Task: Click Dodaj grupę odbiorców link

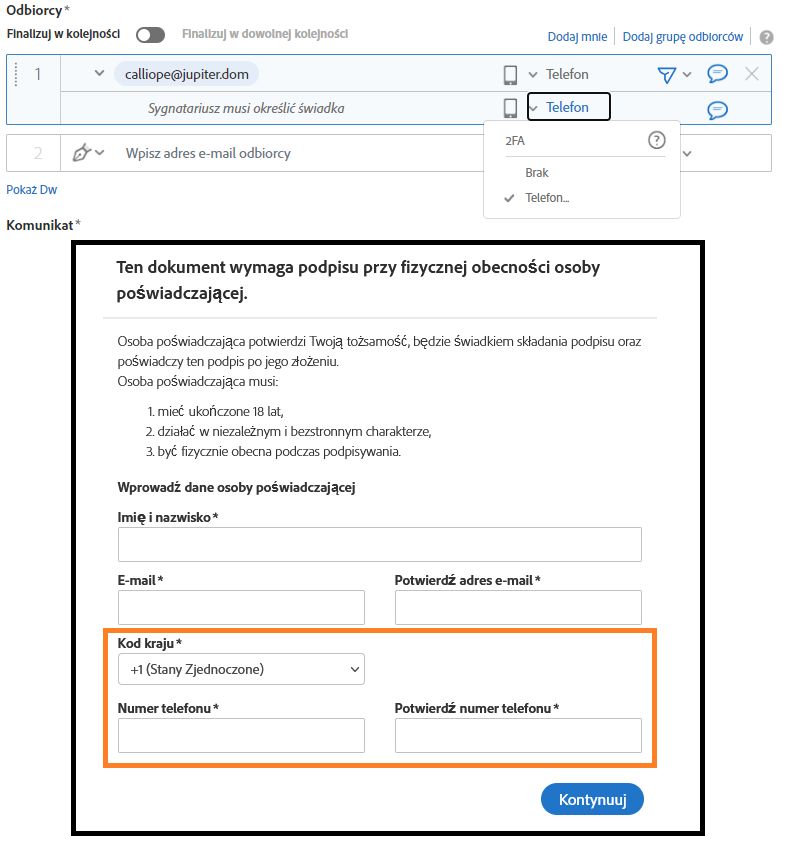Action: [682, 36]
